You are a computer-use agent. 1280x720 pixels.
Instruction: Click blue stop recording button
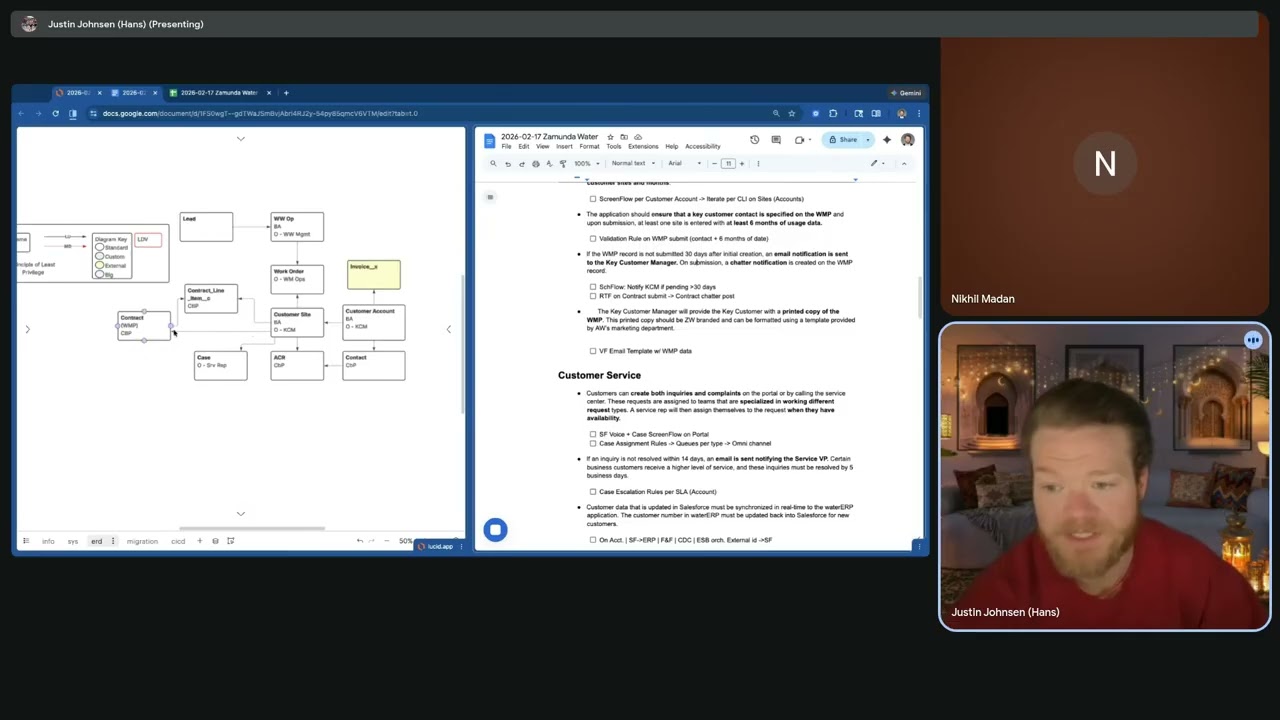point(495,530)
